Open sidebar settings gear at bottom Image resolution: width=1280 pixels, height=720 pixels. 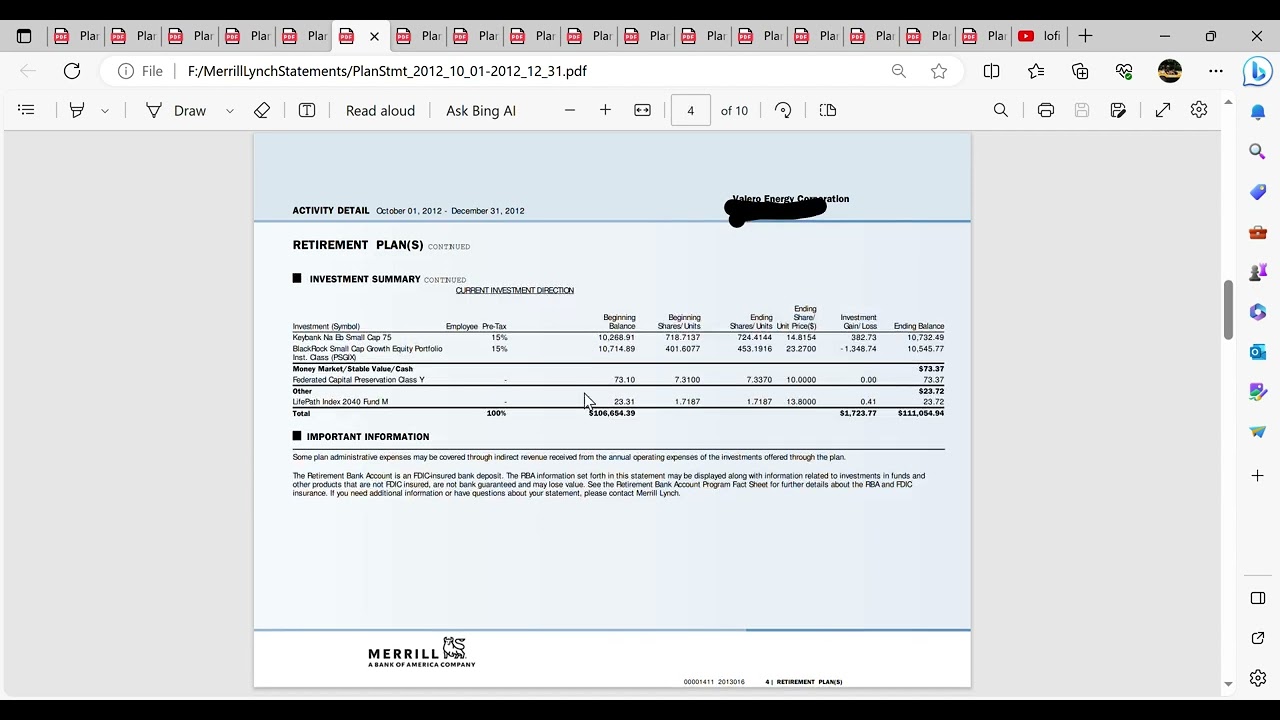(1258, 678)
